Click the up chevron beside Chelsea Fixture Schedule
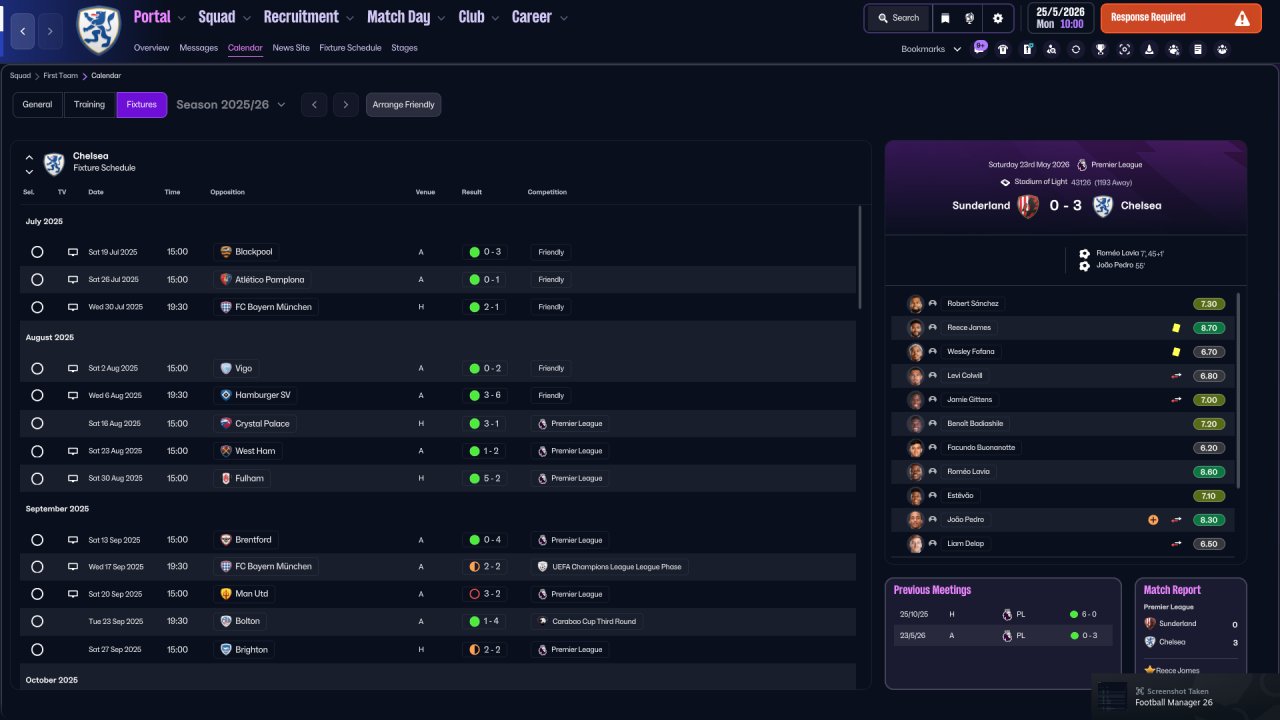The width and height of the screenshot is (1280, 720). (29, 157)
